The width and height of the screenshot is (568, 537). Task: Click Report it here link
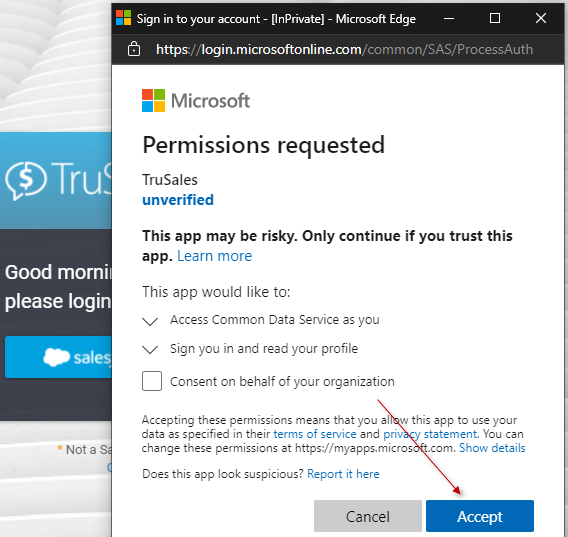coord(343,474)
